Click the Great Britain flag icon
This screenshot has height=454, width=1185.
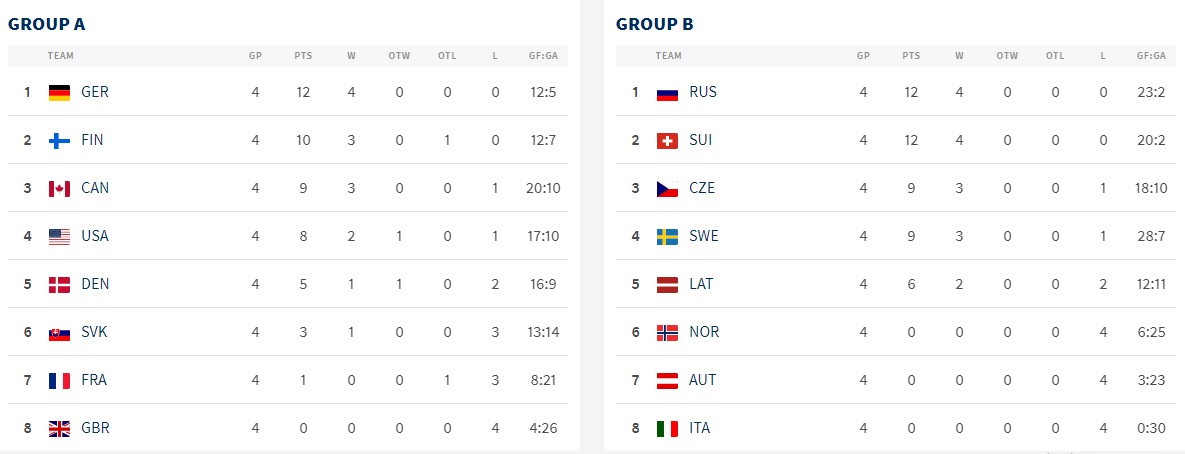point(59,428)
